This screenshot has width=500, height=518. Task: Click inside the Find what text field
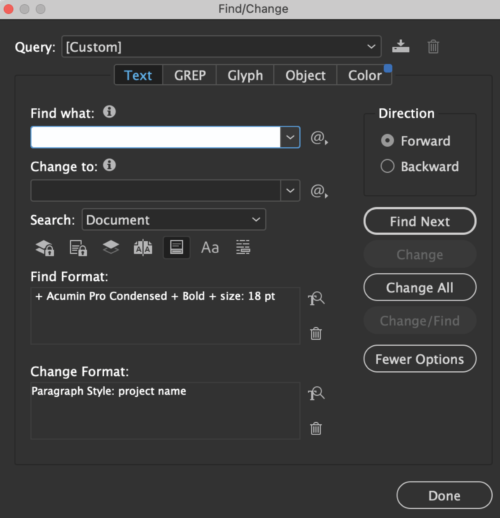pos(155,137)
